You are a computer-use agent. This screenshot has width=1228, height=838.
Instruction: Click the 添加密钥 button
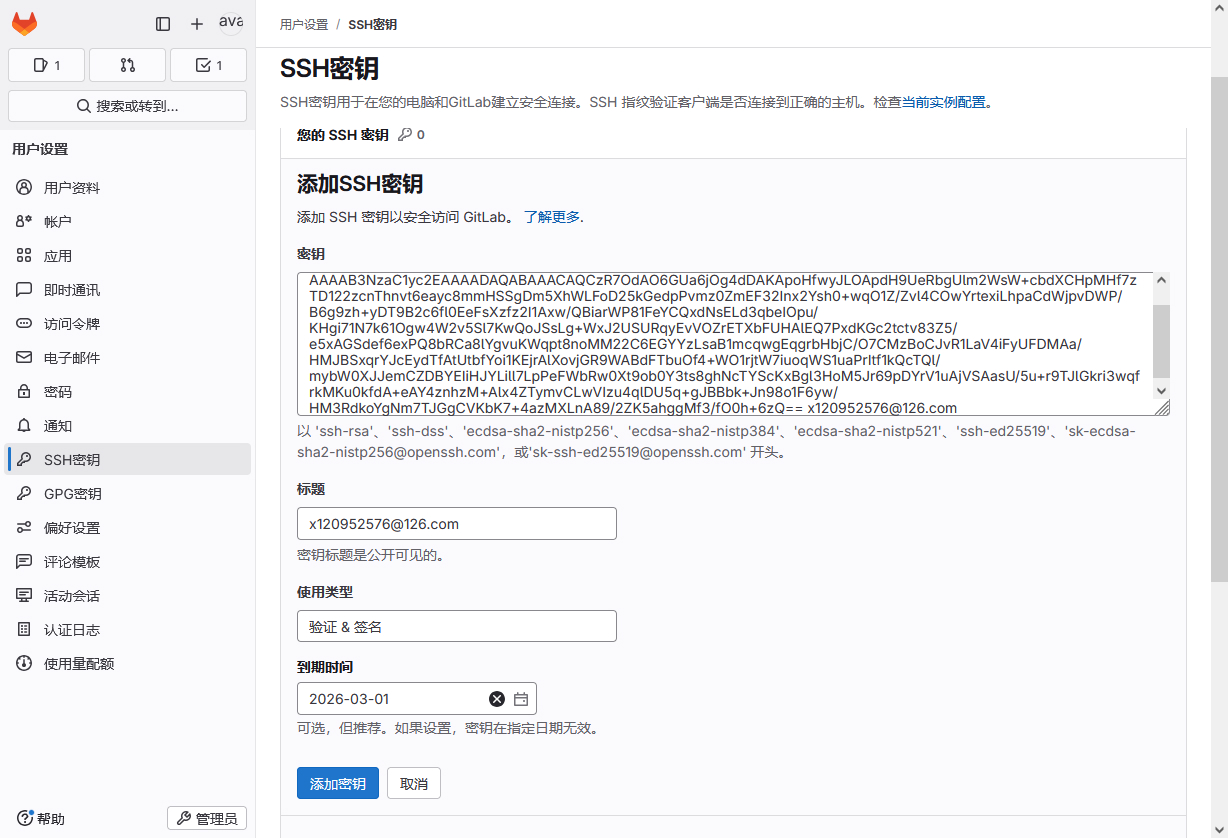(x=337, y=784)
